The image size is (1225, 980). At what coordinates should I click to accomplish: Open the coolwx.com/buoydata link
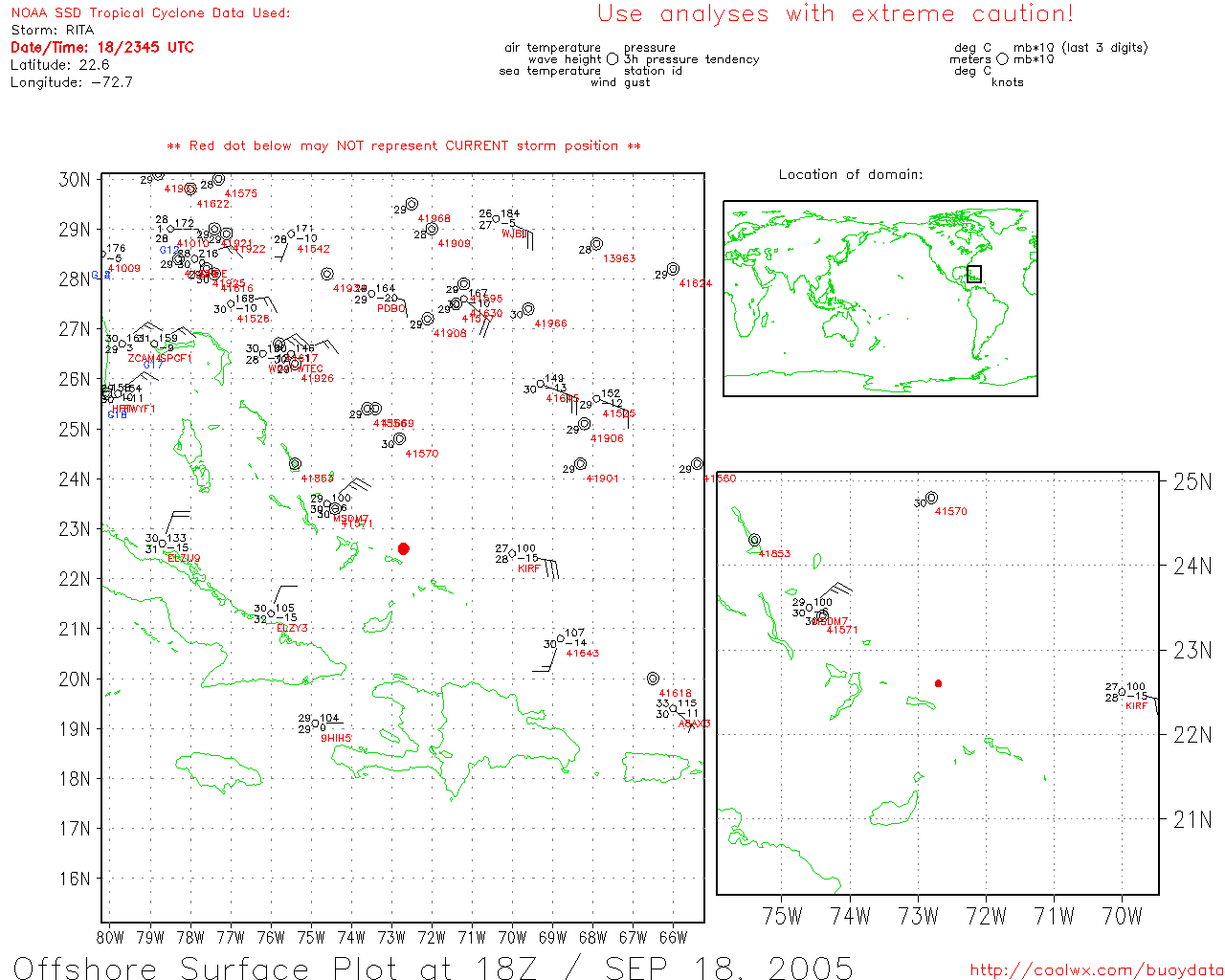click(x=1096, y=969)
